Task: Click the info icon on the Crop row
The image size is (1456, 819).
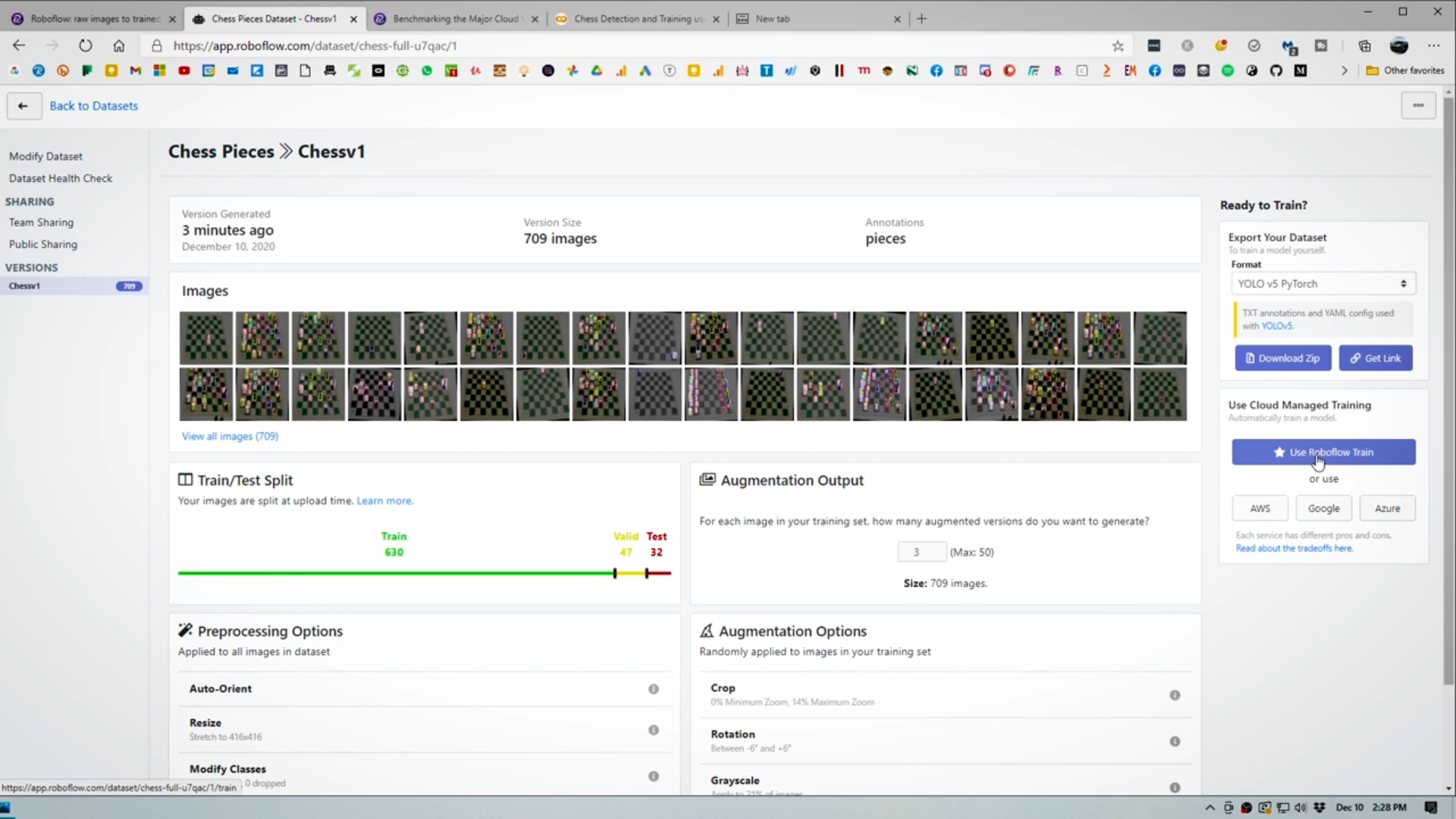Action: (x=1175, y=695)
